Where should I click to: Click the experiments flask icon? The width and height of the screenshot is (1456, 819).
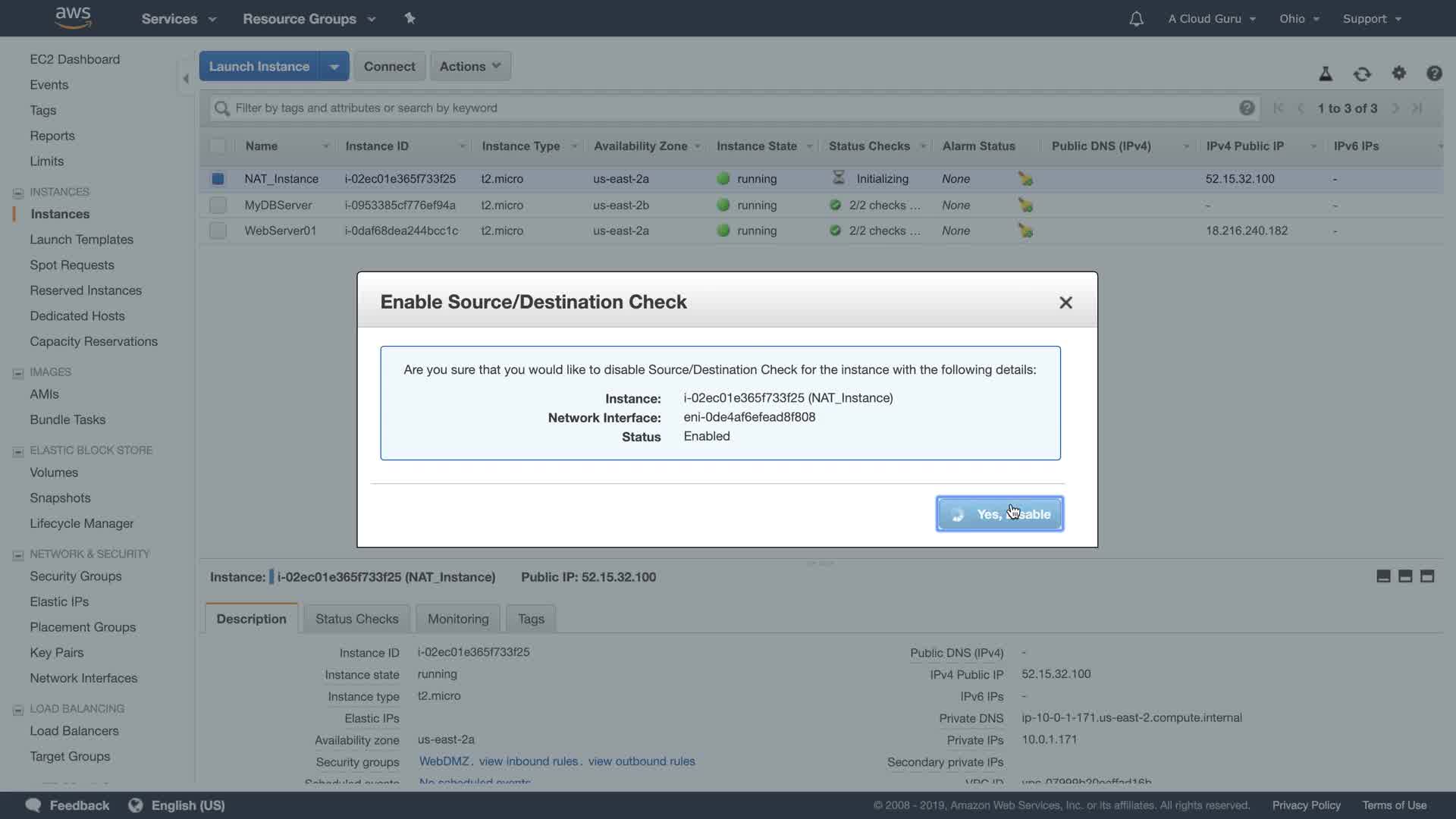(1325, 74)
